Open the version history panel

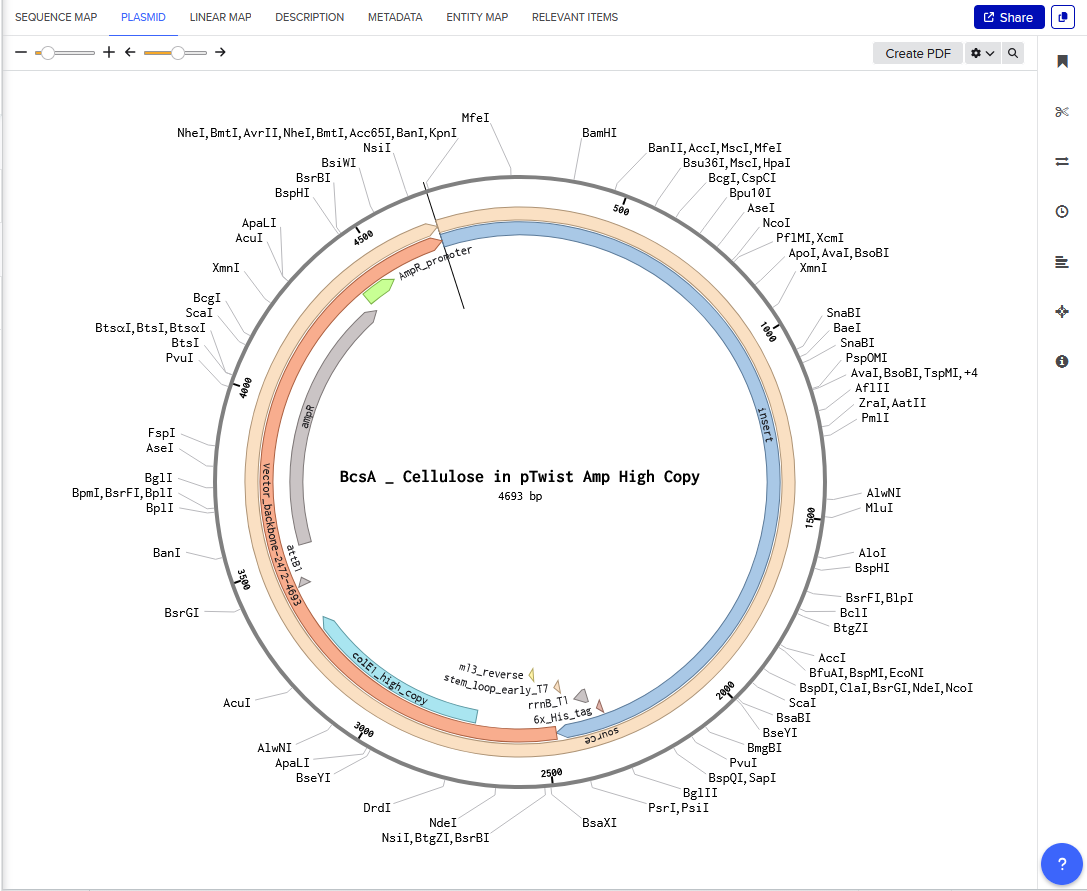click(1062, 211)
